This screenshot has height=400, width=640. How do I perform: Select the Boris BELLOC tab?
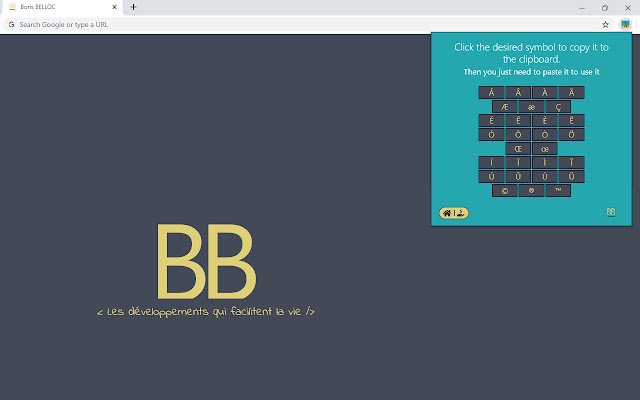[61, 7]
